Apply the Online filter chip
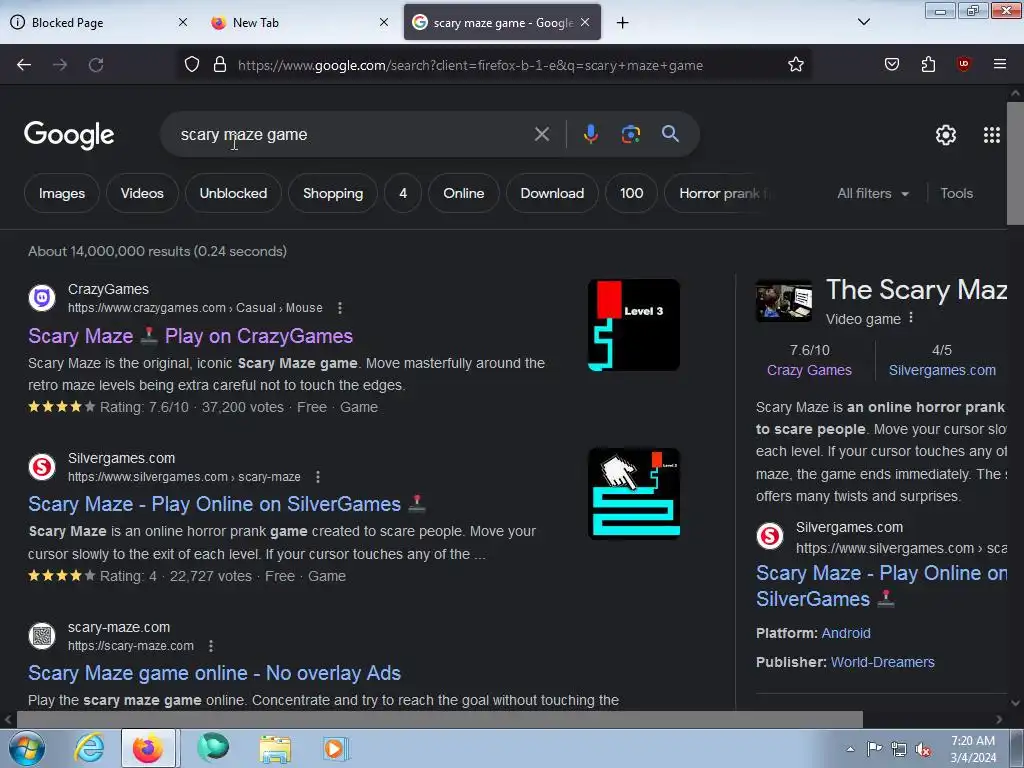The height and width of the screenshot is (768, 1024). tap(464, 193)
